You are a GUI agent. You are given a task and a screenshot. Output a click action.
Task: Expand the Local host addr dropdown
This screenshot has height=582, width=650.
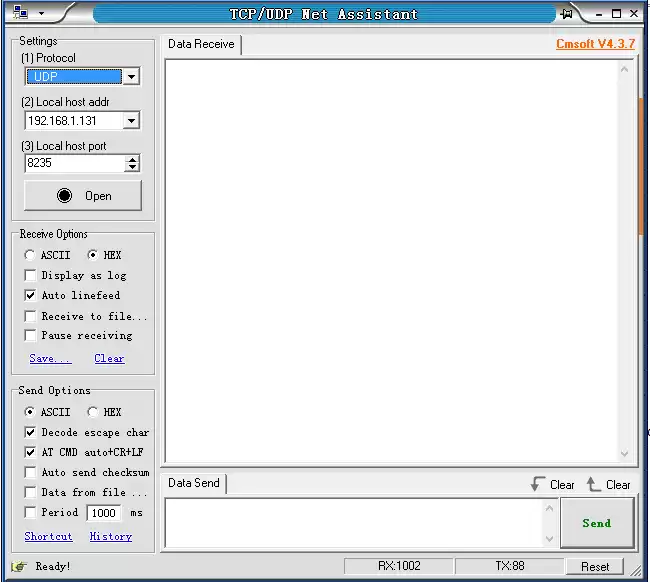pos(131,121)
